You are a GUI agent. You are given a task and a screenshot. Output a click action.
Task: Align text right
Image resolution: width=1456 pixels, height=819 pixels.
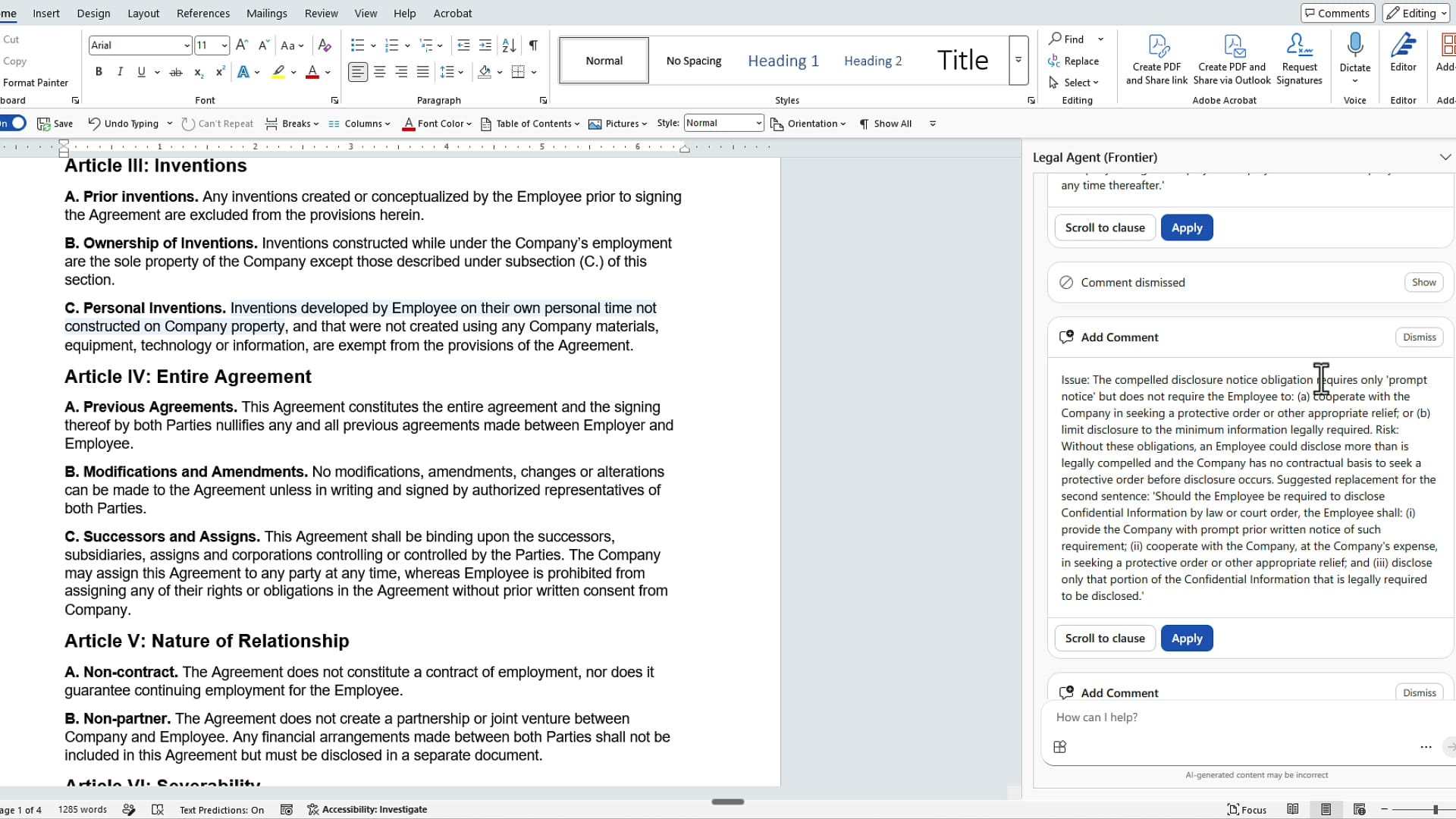tap(401, 72)
